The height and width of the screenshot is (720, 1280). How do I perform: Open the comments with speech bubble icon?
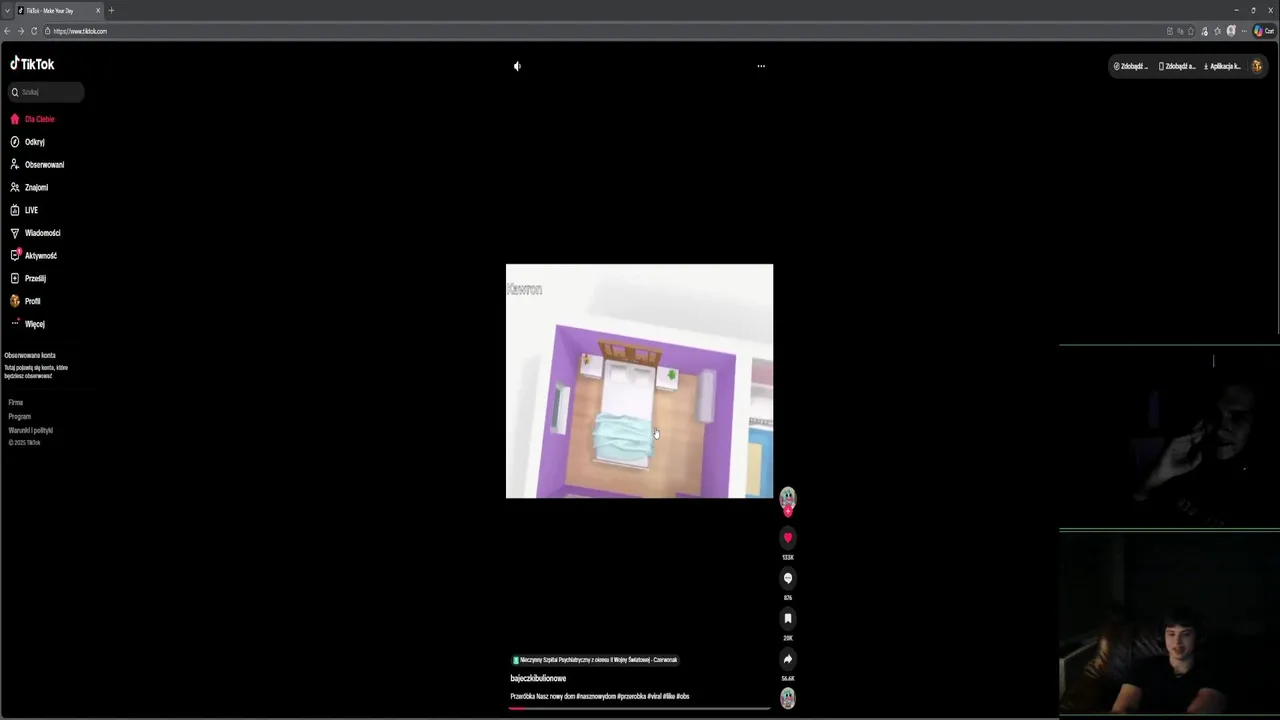pyautogui.click(x=788, y=578)
